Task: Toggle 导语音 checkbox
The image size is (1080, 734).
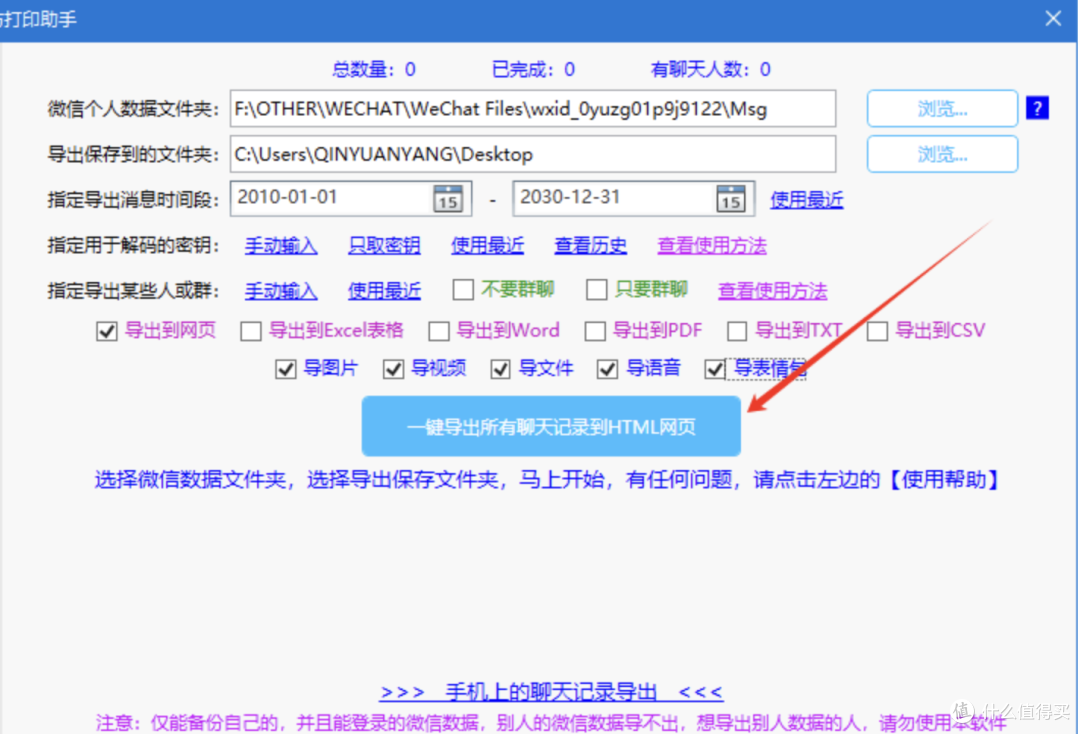Action: click(x=608, y=369)
